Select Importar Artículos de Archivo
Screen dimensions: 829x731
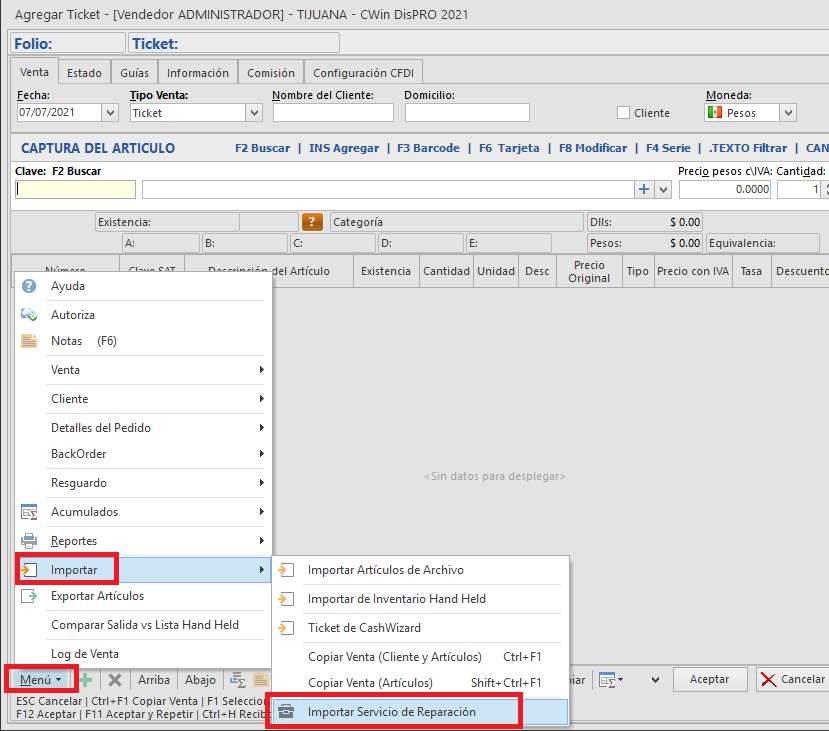[x=385, y=570]
